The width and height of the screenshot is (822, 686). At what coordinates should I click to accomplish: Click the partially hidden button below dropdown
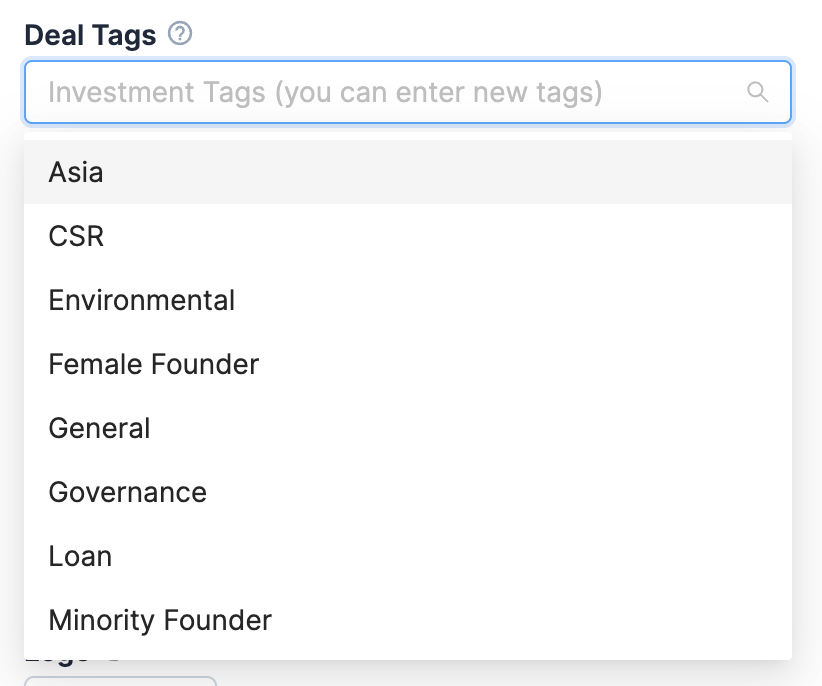pos(120,681)
